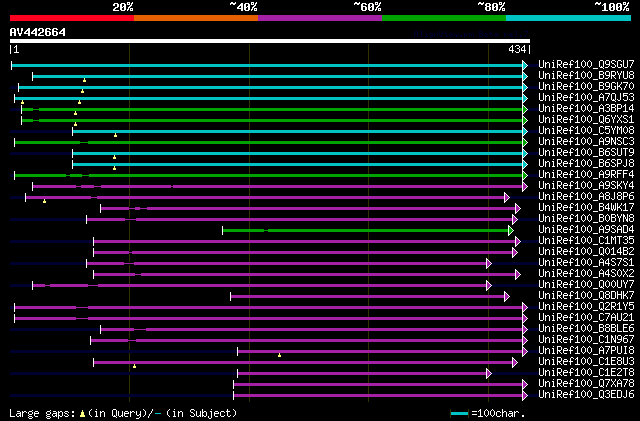Screen dimensions: 640x421
Task: Click the green ~80% identity legend segment
Action: coord(444,18)
